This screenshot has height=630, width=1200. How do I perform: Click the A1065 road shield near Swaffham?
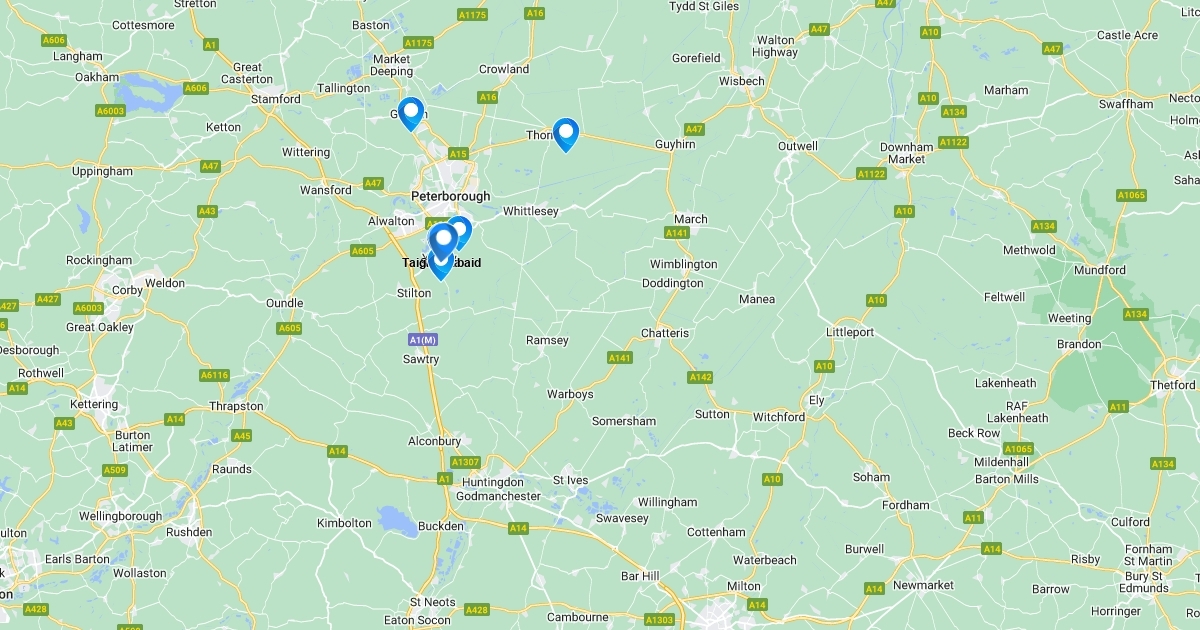tap(1130, 195)
